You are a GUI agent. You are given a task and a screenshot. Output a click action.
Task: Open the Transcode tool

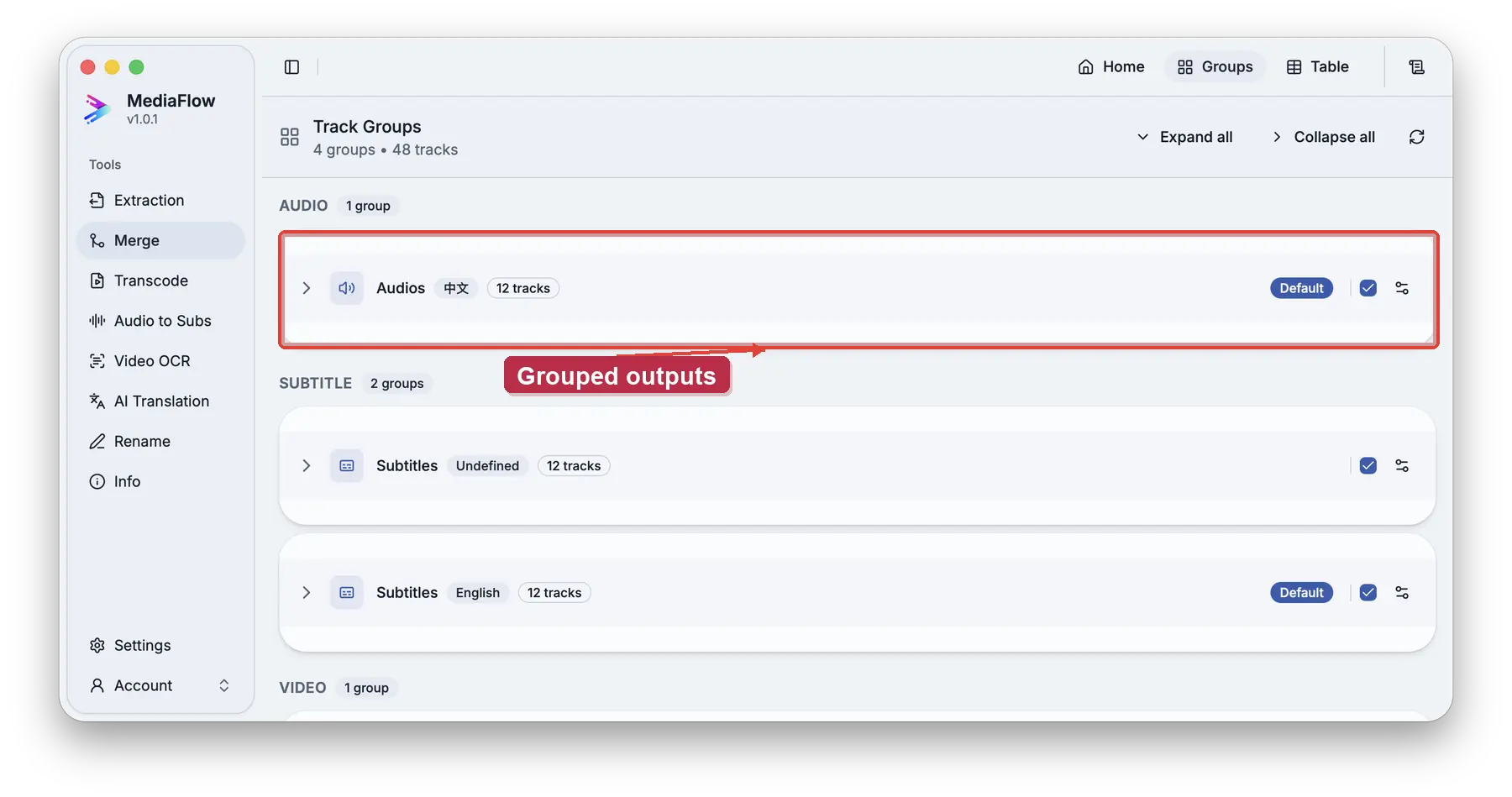160,281
